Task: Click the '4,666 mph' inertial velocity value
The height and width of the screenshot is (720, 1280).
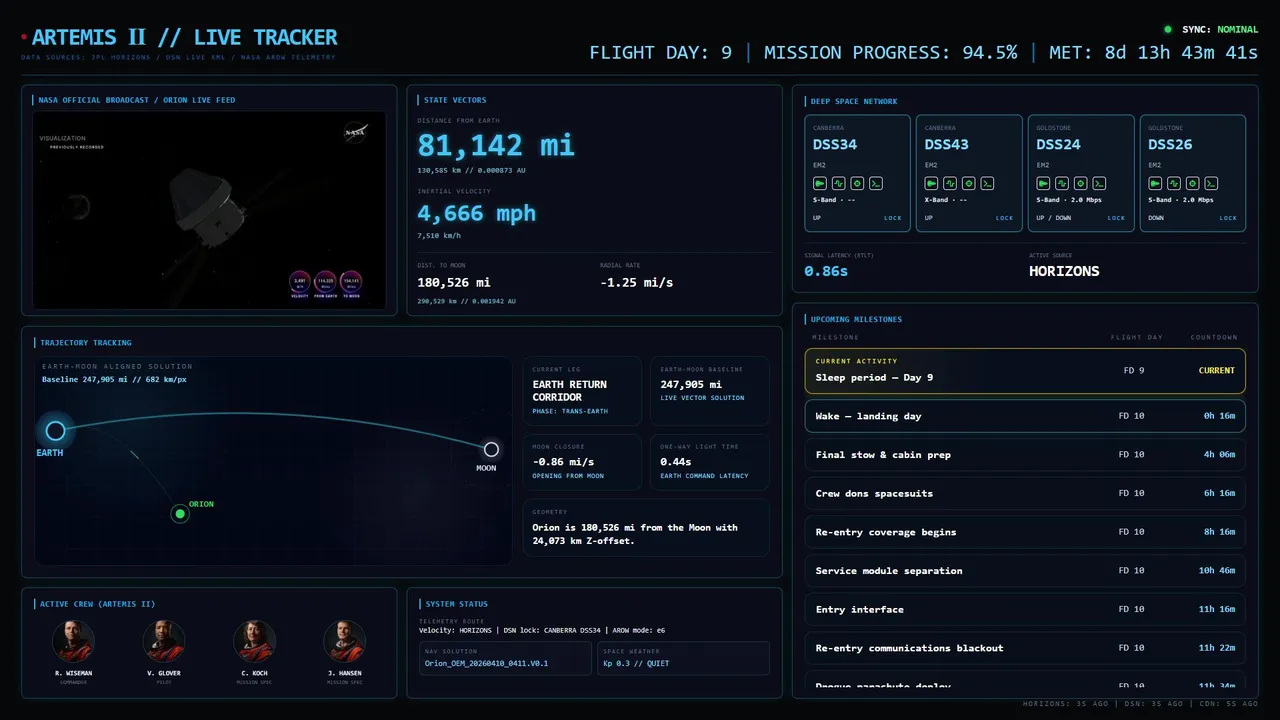Action: coord(477,213)
